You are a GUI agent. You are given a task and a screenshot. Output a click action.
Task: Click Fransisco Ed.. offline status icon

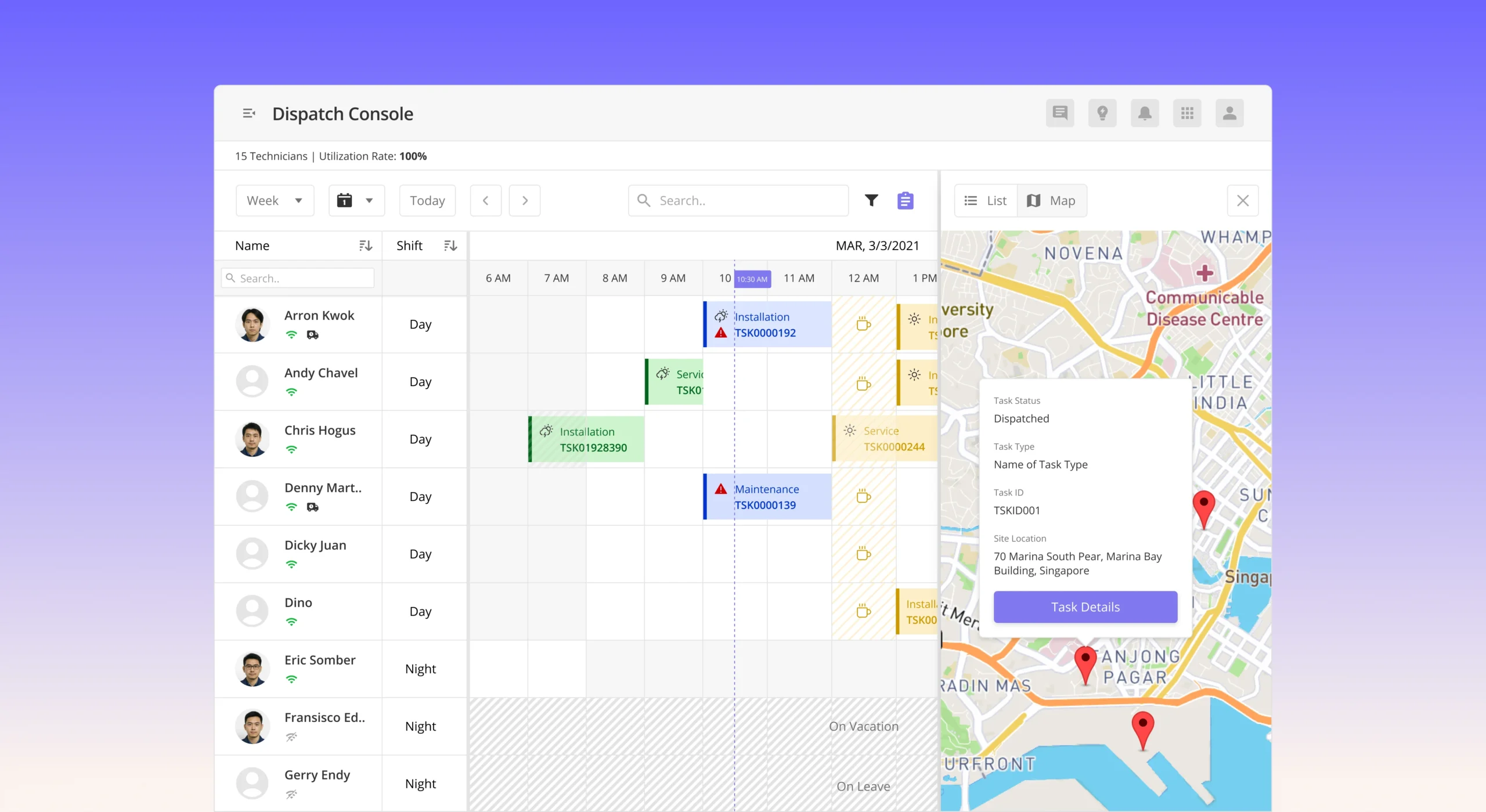[x=291, y=737]
